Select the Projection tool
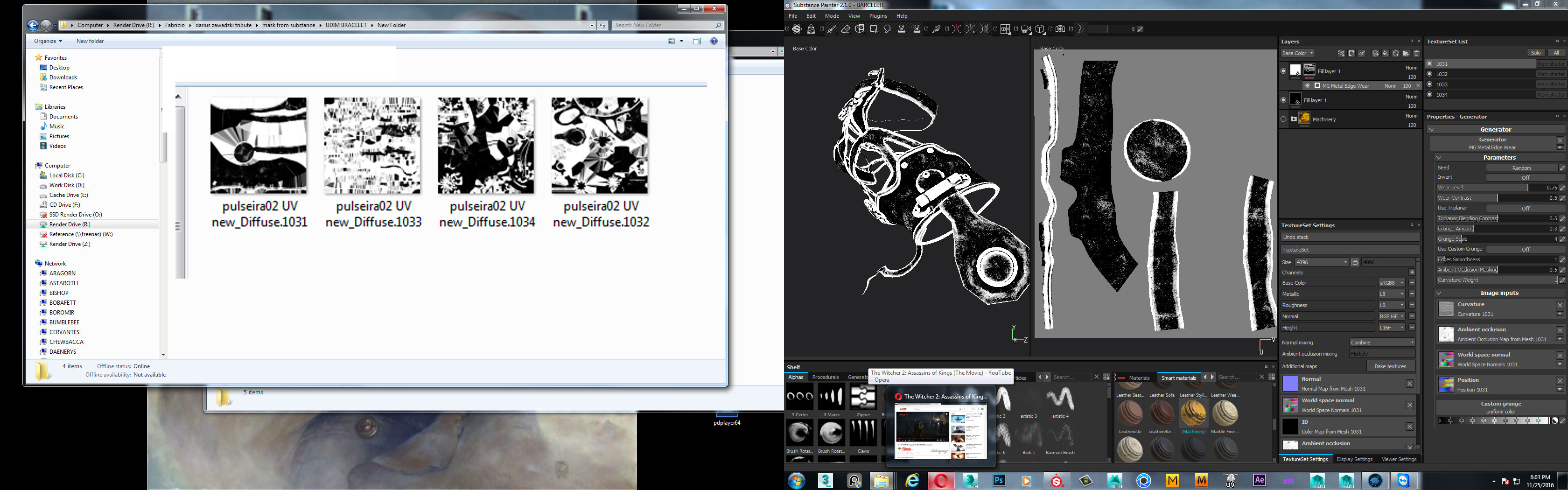The width and height of the screenshot is (1568, 490). (860, 28)
